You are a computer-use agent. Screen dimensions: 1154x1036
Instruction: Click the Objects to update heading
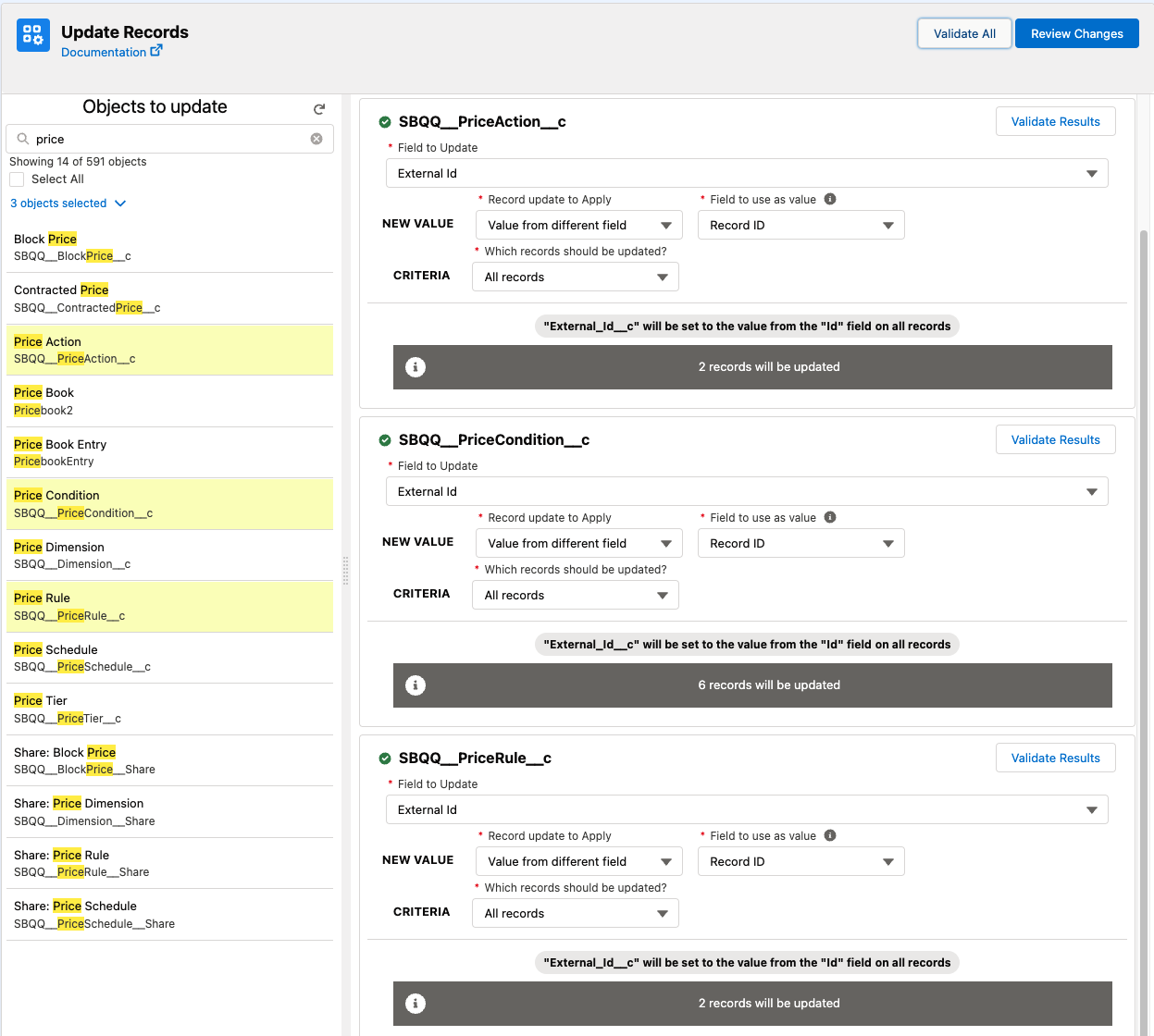(155, 106)
